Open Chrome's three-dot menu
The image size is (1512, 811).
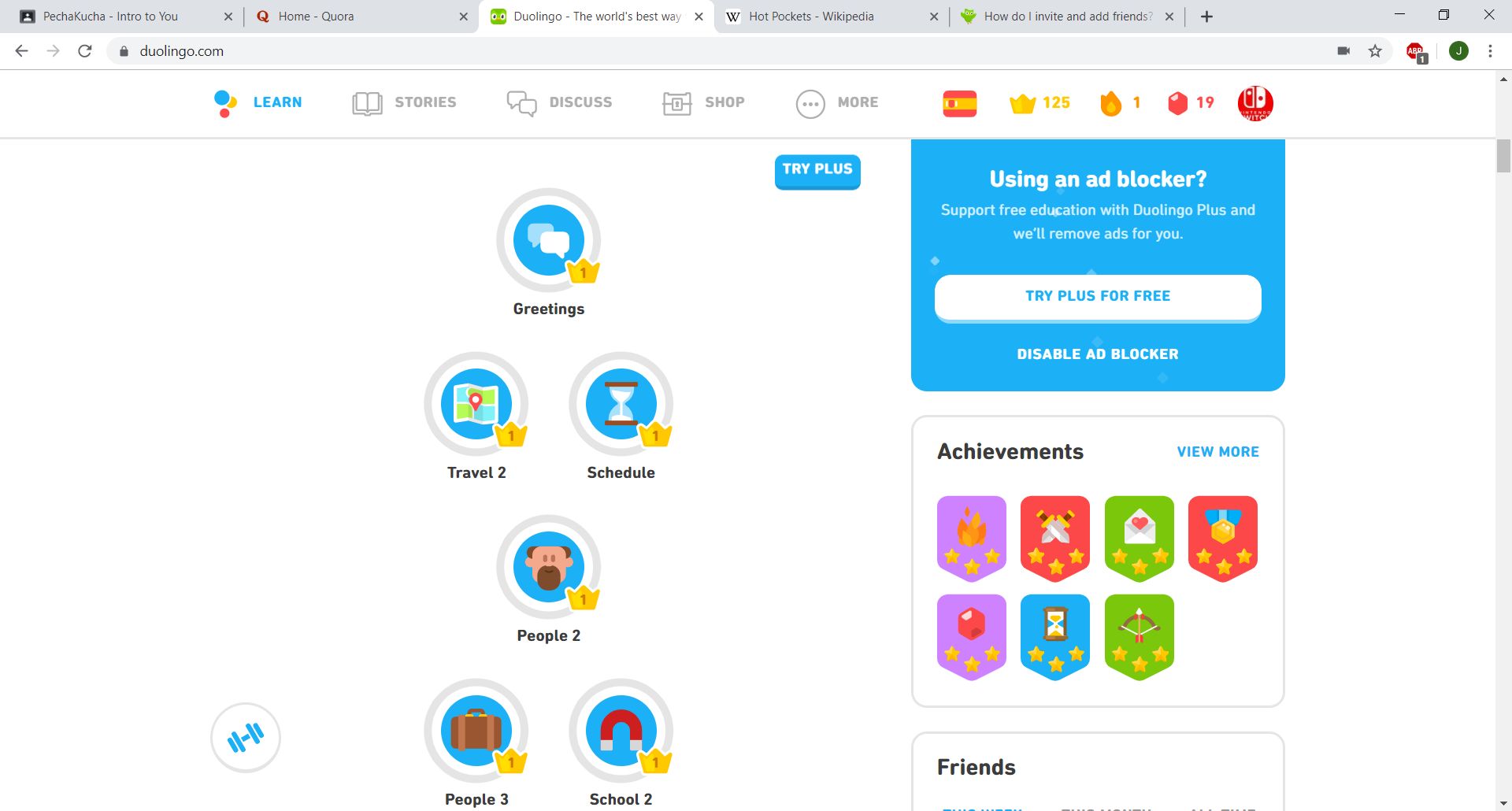pos(1489,51)
